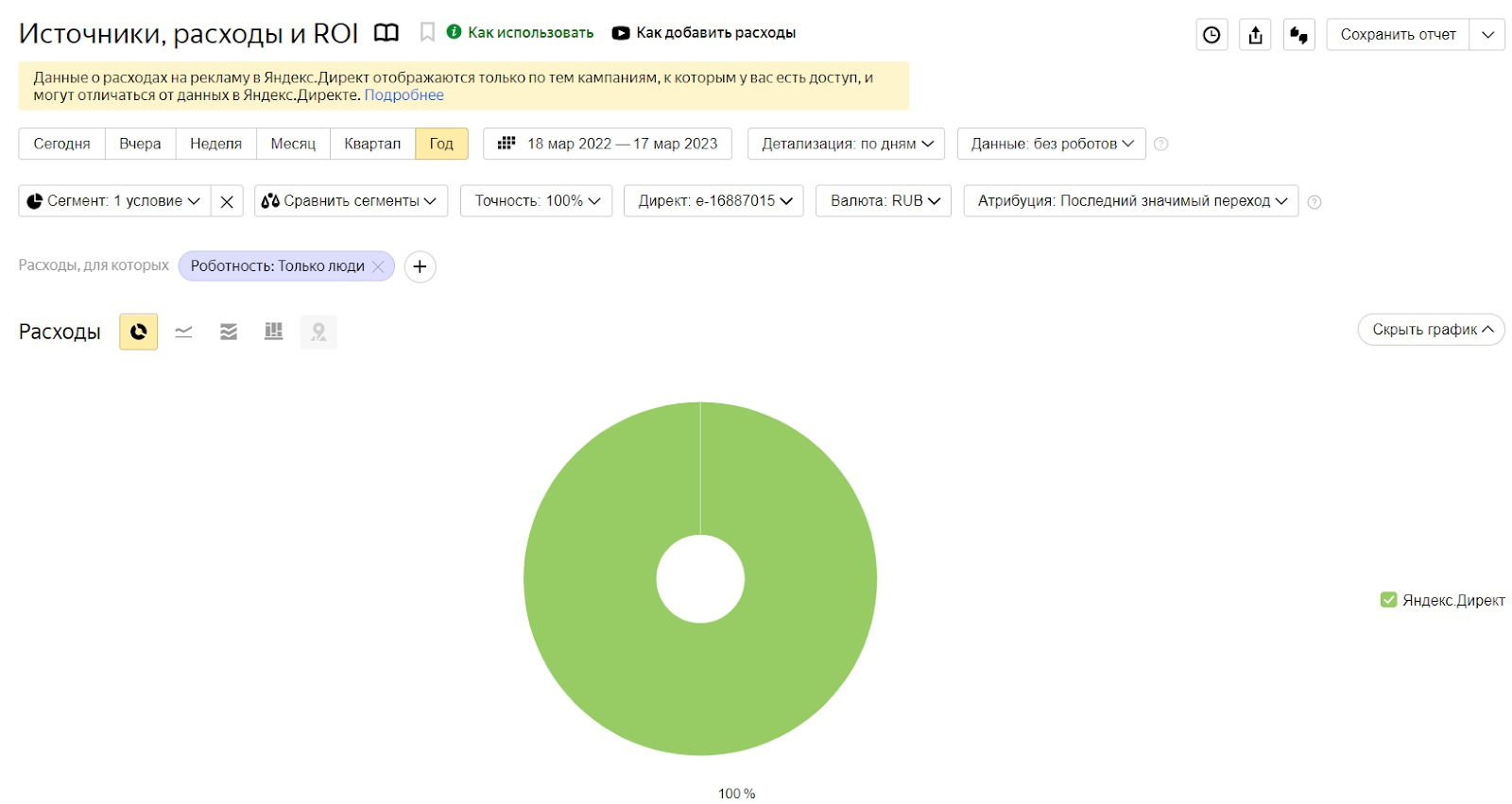Click the 'Расходы' chart heading
Viewport: 1512px width, 804px height.
coord(60,332)
